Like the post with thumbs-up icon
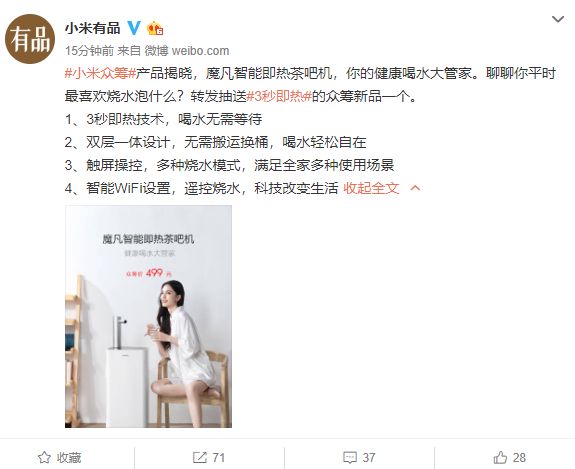Image resolution: width=575 pixels, height=469 pixels. coord(500,457)
